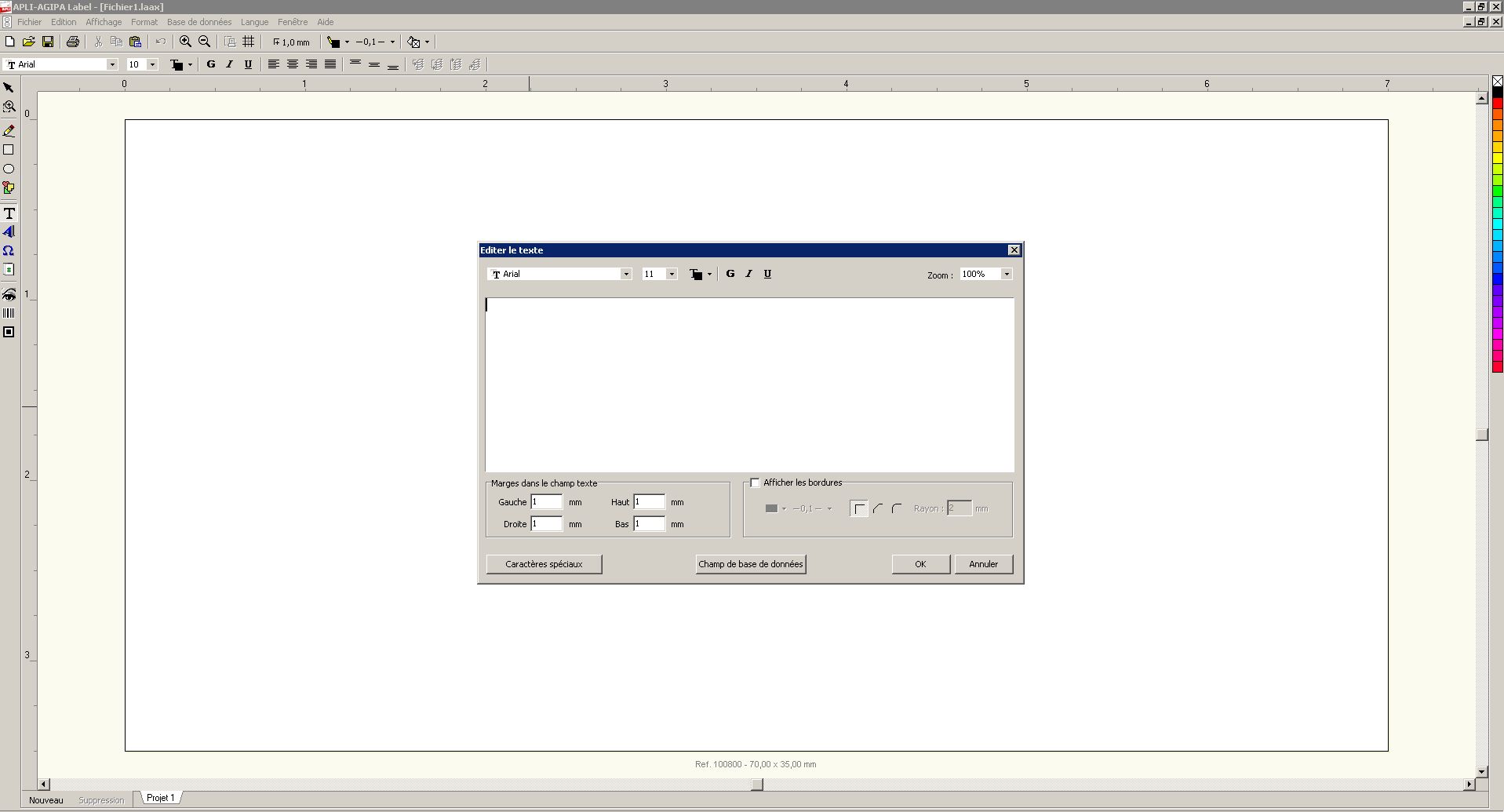The image size is (1504, 812).
Task: Click the Caractères spéciaux button
Action: coord(544,564)
